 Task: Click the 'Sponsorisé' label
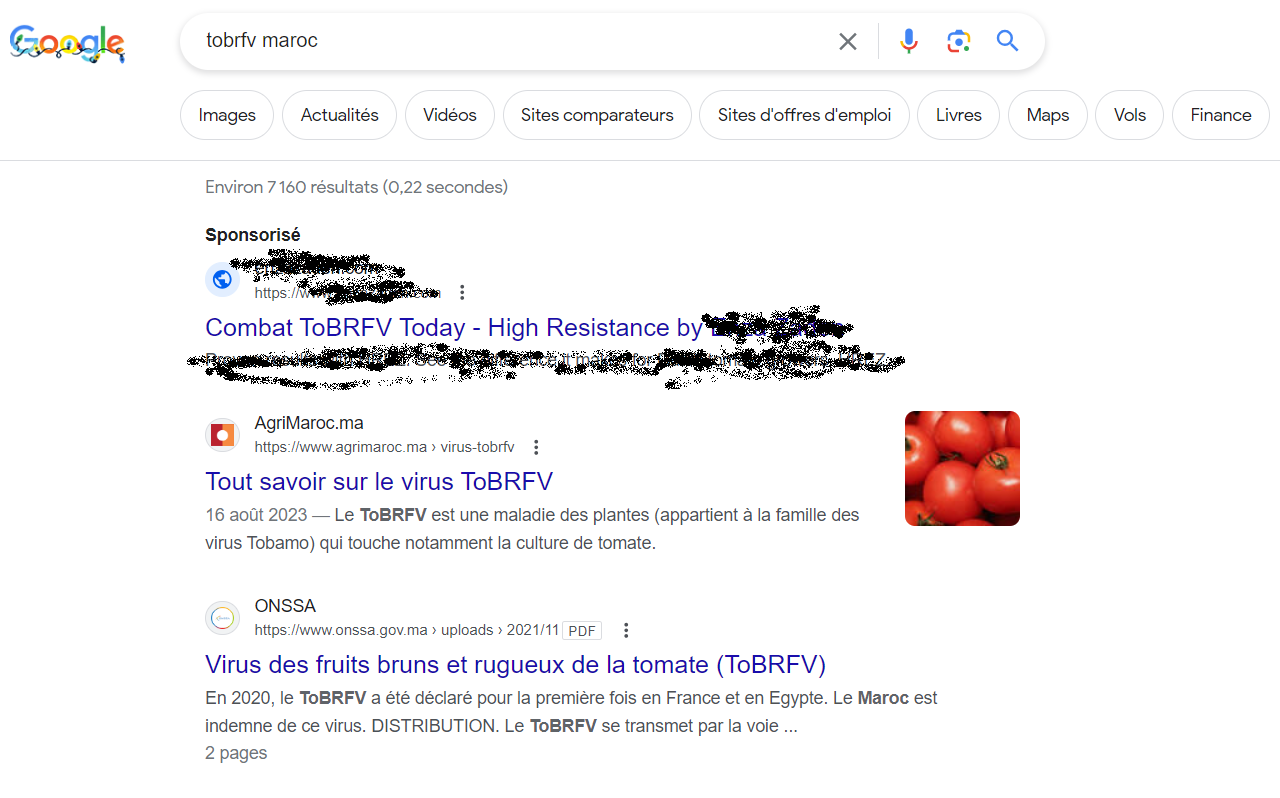pos(253,235)
